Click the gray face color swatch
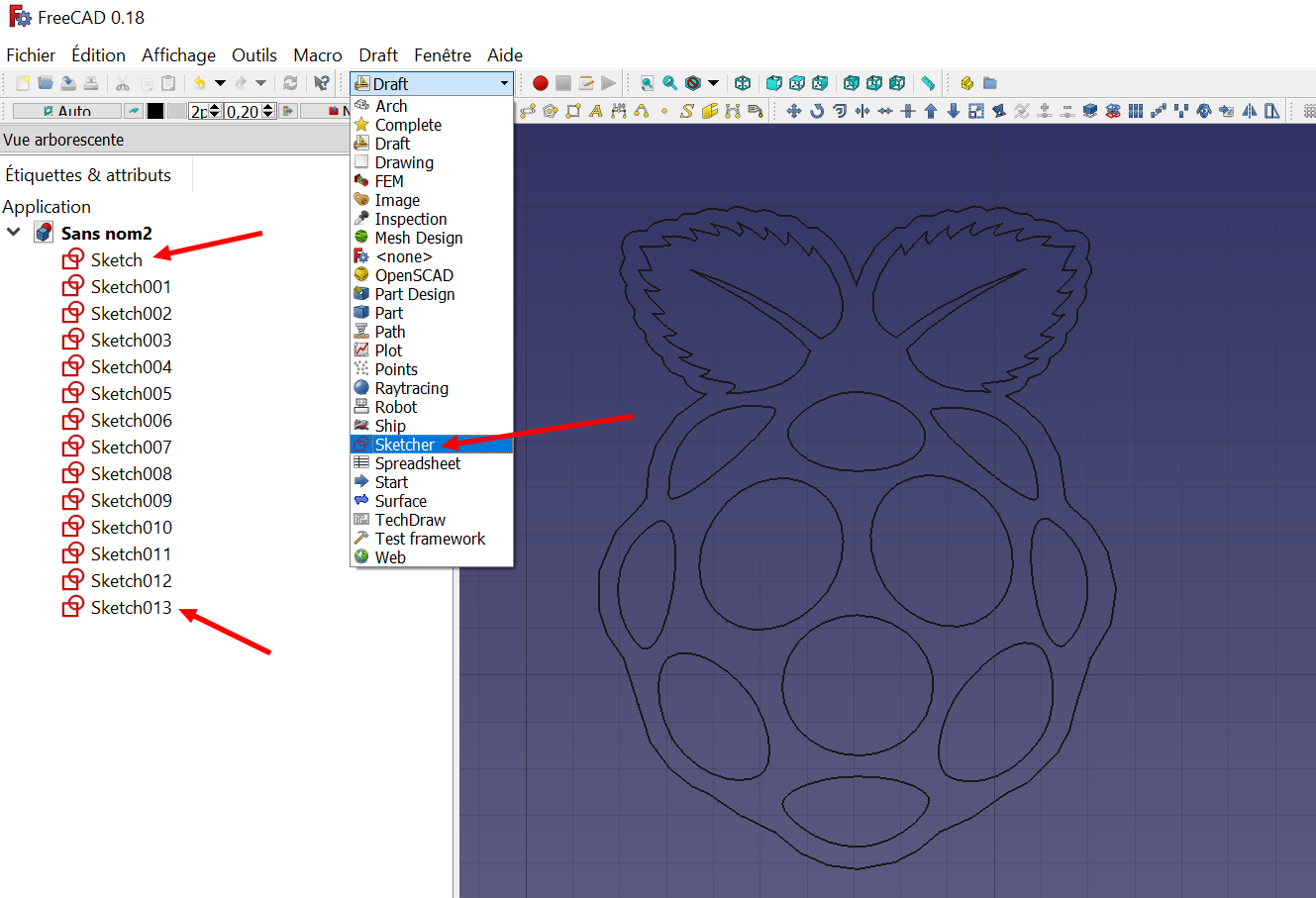The height and width of the screenshot is (898, 1316). coord(177,111)
